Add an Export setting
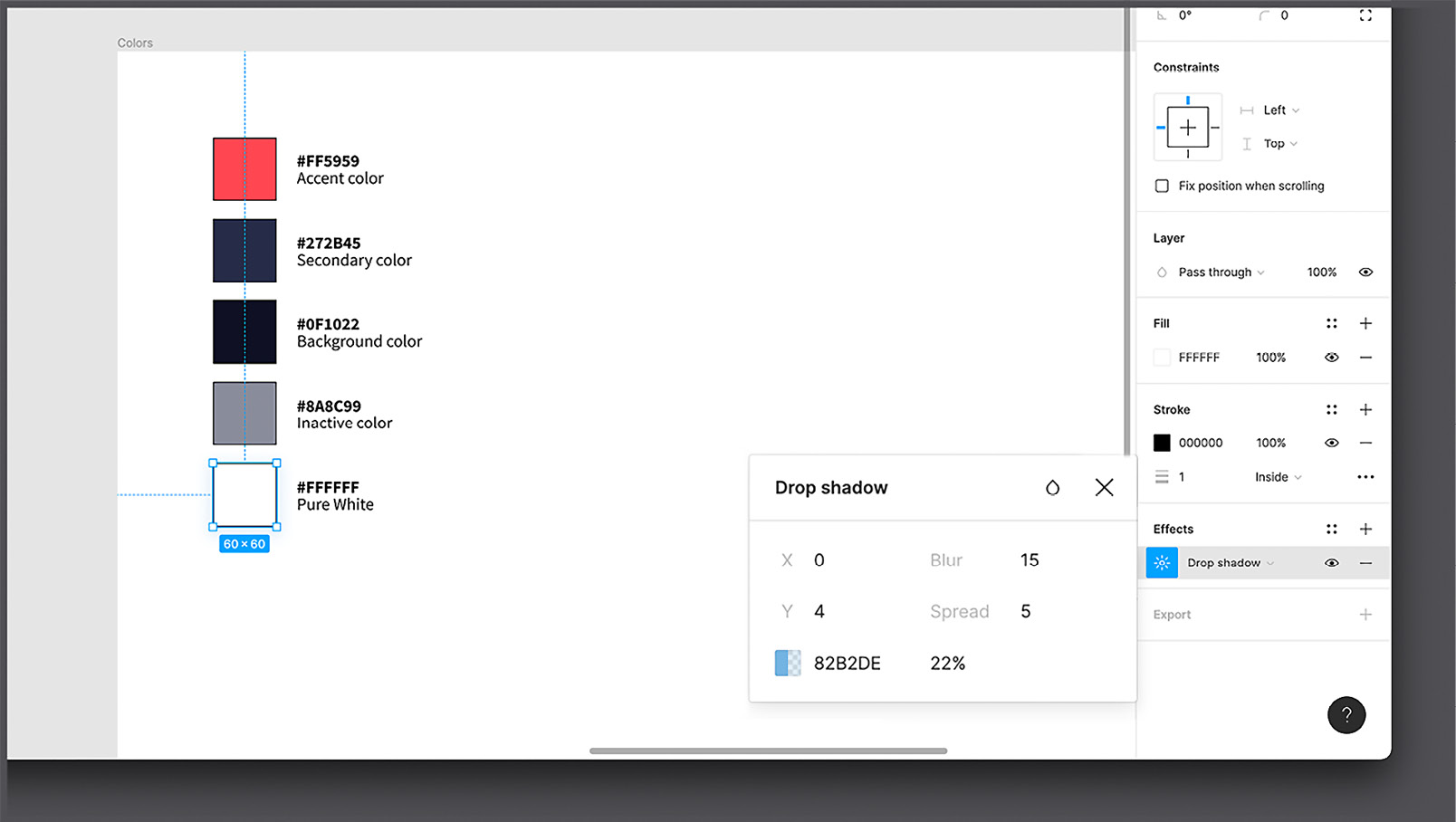 point(1366,615)
